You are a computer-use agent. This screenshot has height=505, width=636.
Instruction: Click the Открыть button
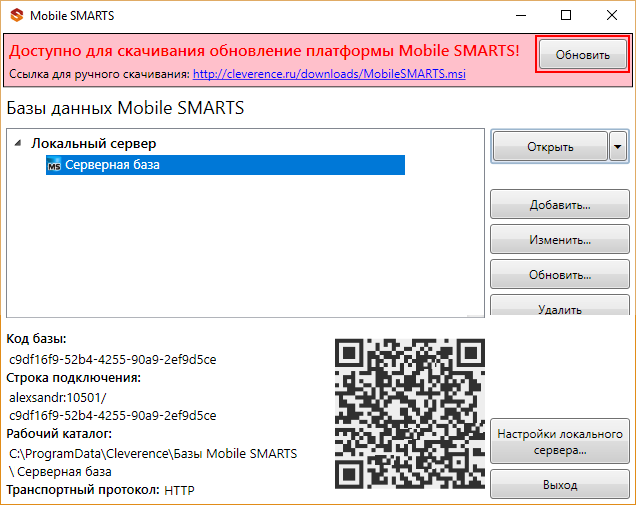coord(550,146)
